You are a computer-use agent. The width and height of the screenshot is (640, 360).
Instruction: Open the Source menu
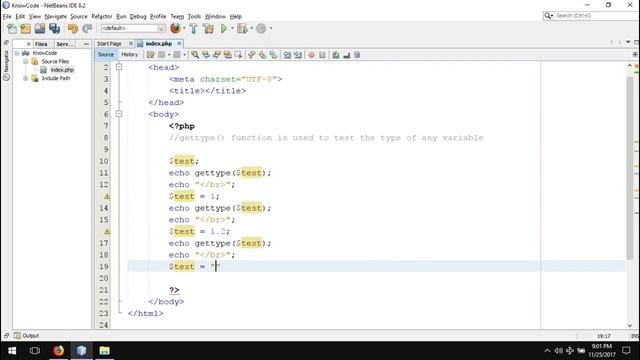point(79,16)
